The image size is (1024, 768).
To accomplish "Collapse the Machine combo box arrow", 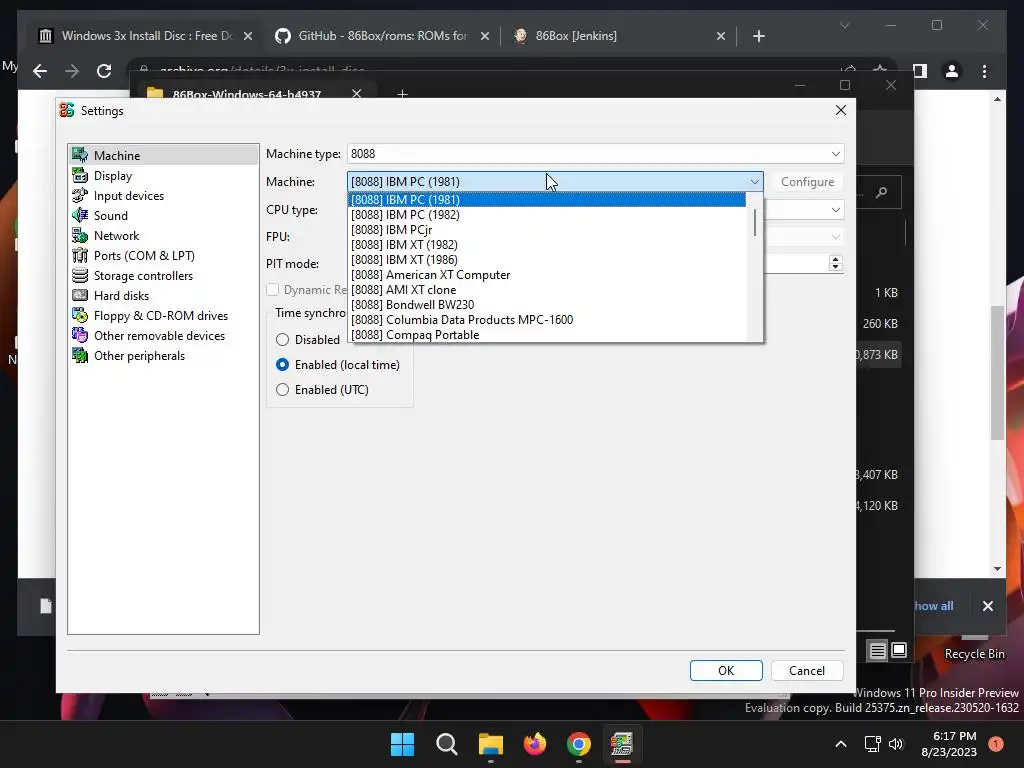I will [754, 182].
